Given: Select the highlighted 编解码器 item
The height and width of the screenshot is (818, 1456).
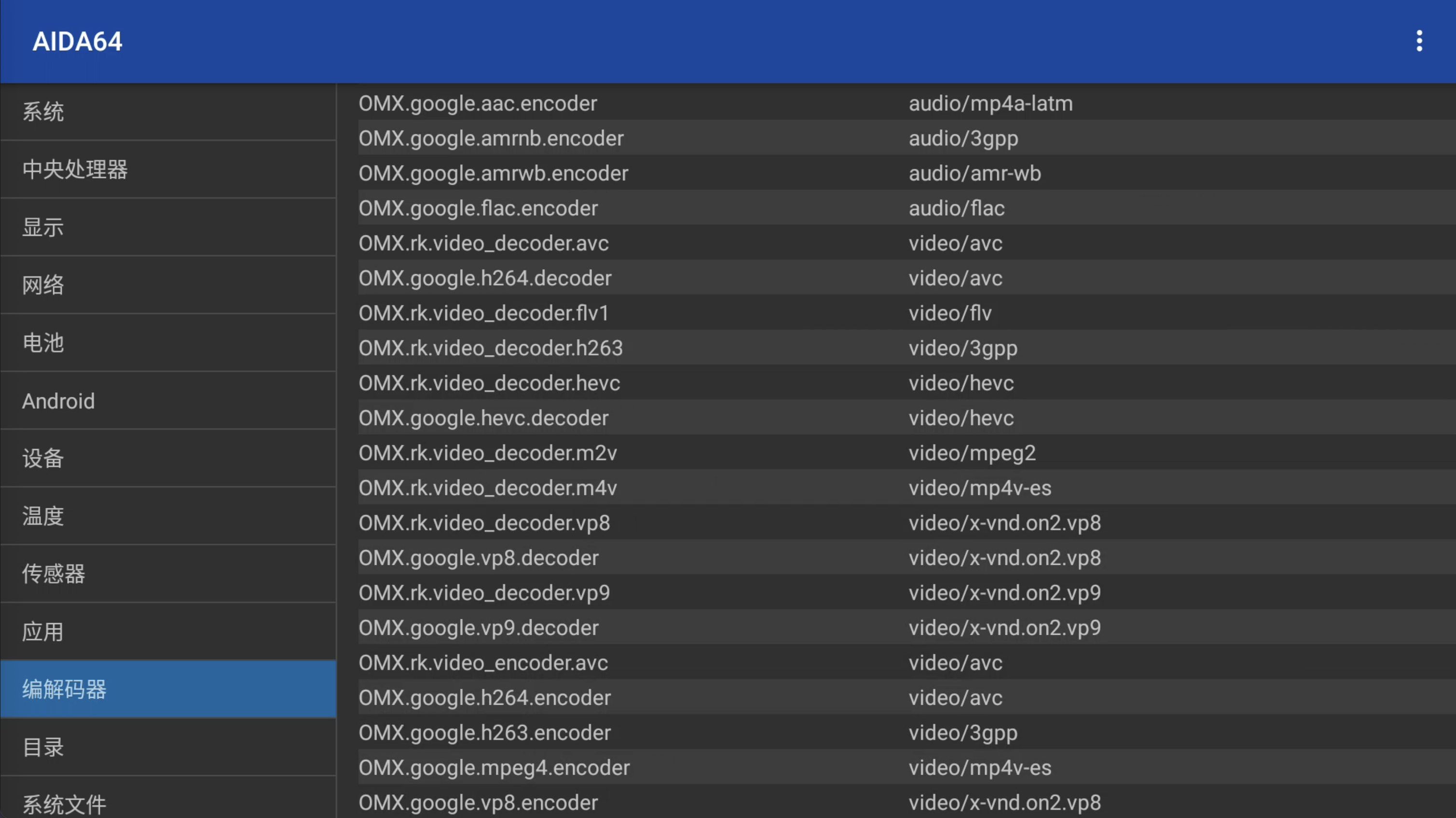Looking at the screenshot, I should pyautogui.click(x=168, y=689).
